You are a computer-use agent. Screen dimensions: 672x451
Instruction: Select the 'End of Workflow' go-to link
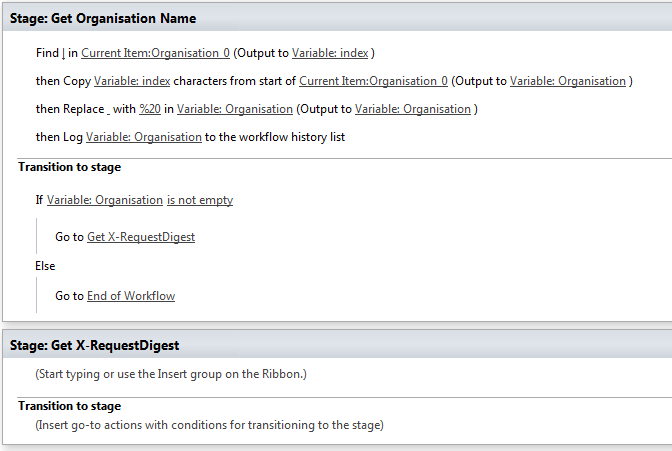pos(131,296)
